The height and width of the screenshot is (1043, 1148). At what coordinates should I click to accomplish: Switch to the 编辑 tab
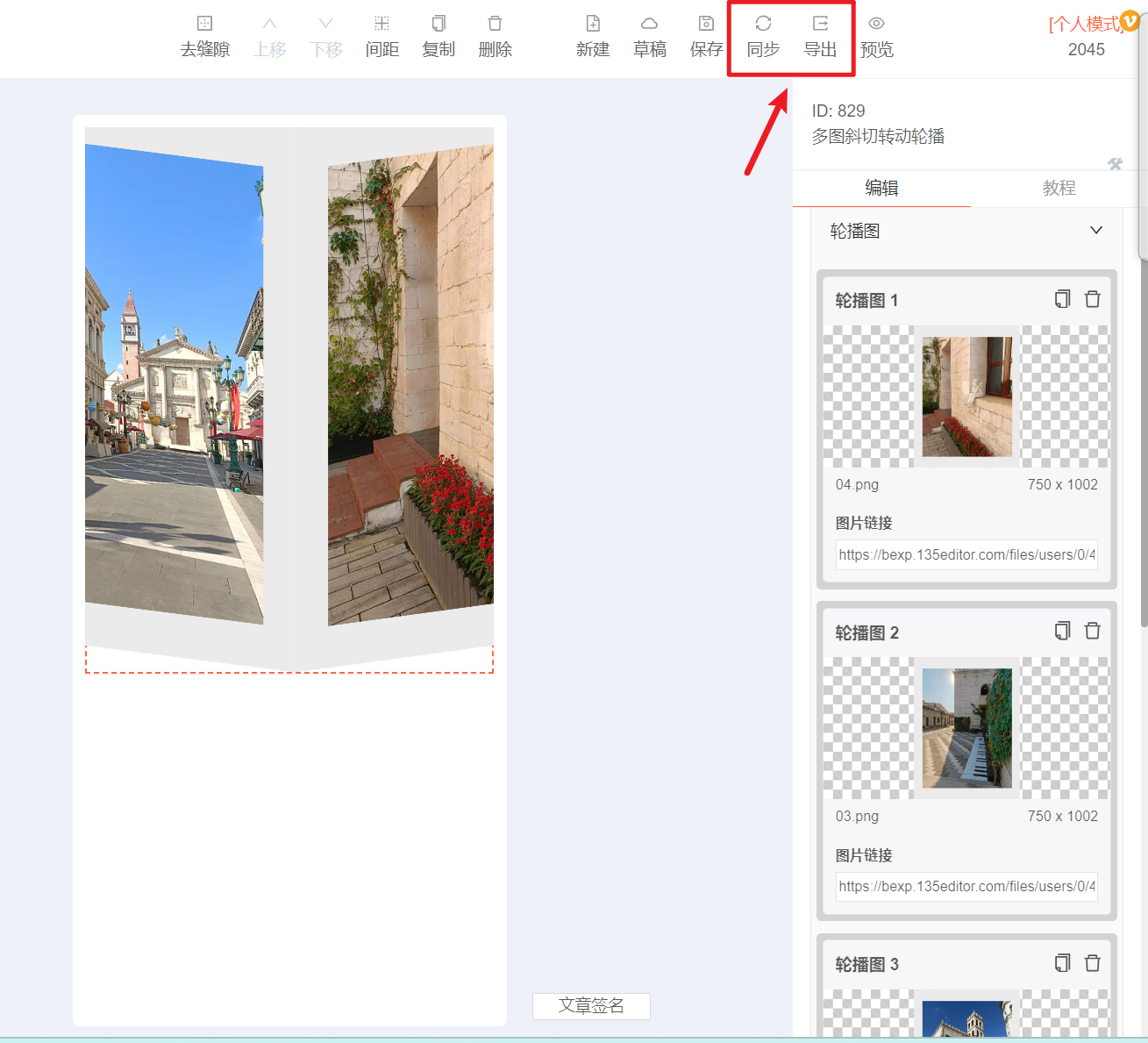tap(881, 188)
